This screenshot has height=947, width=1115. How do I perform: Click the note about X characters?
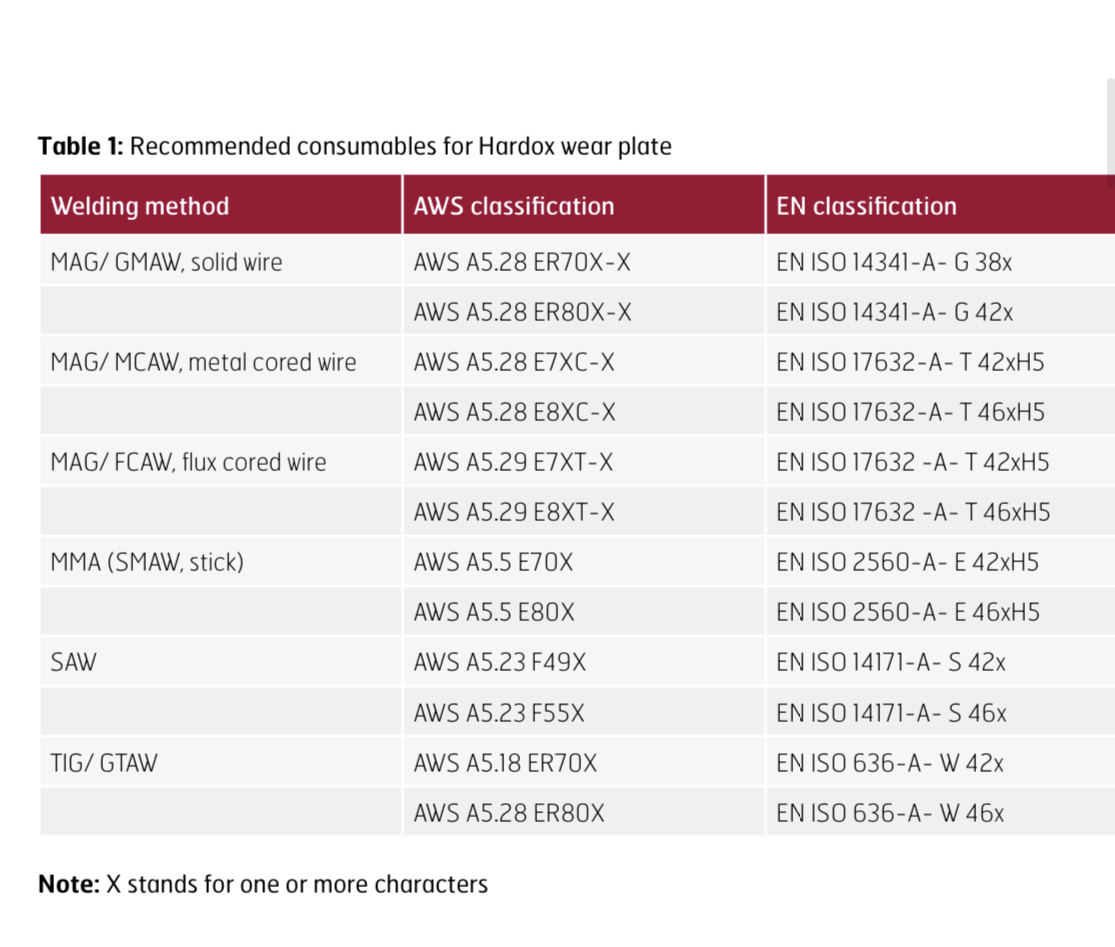(263, 884)
